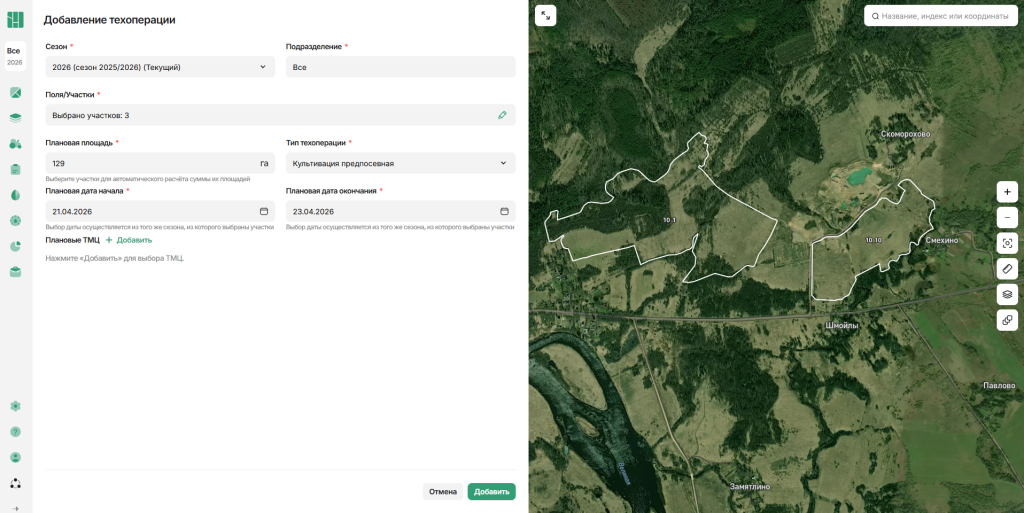Open the pie chart reports sidebar icon

click(15, 246)
